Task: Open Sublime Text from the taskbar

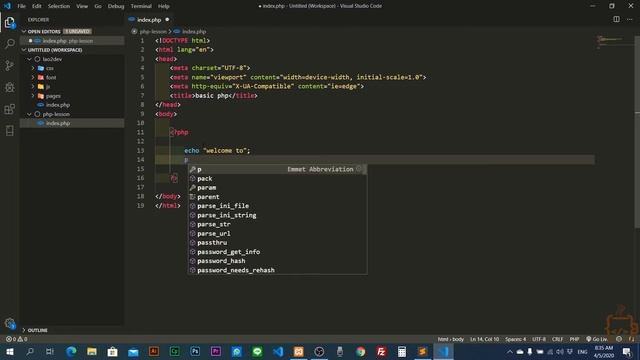Action: [x=422, y=351]
